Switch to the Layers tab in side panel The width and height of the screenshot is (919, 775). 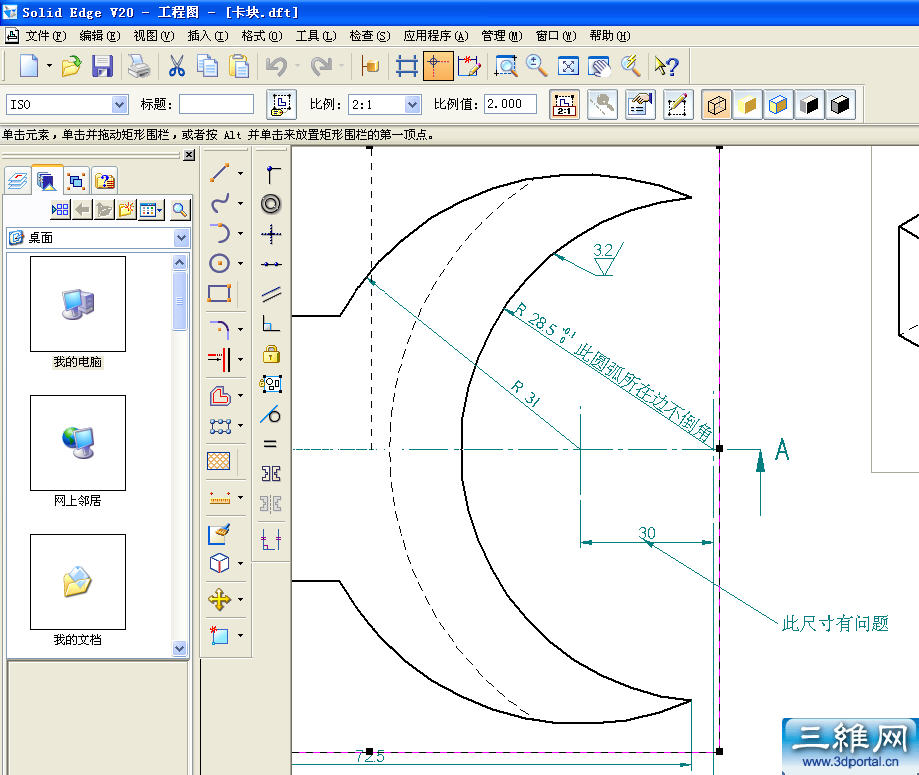(18, 181)
